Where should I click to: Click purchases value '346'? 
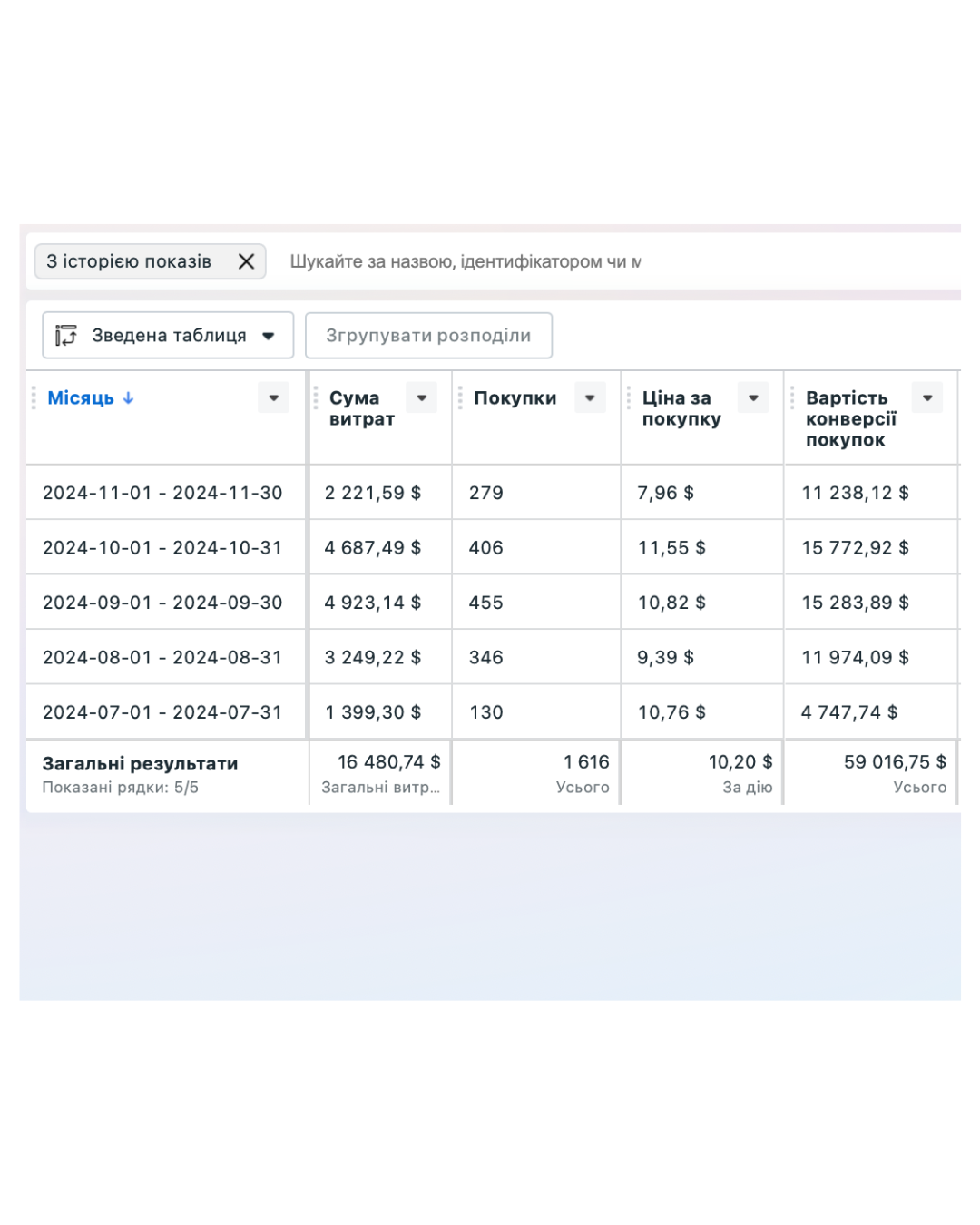point(486,658)
